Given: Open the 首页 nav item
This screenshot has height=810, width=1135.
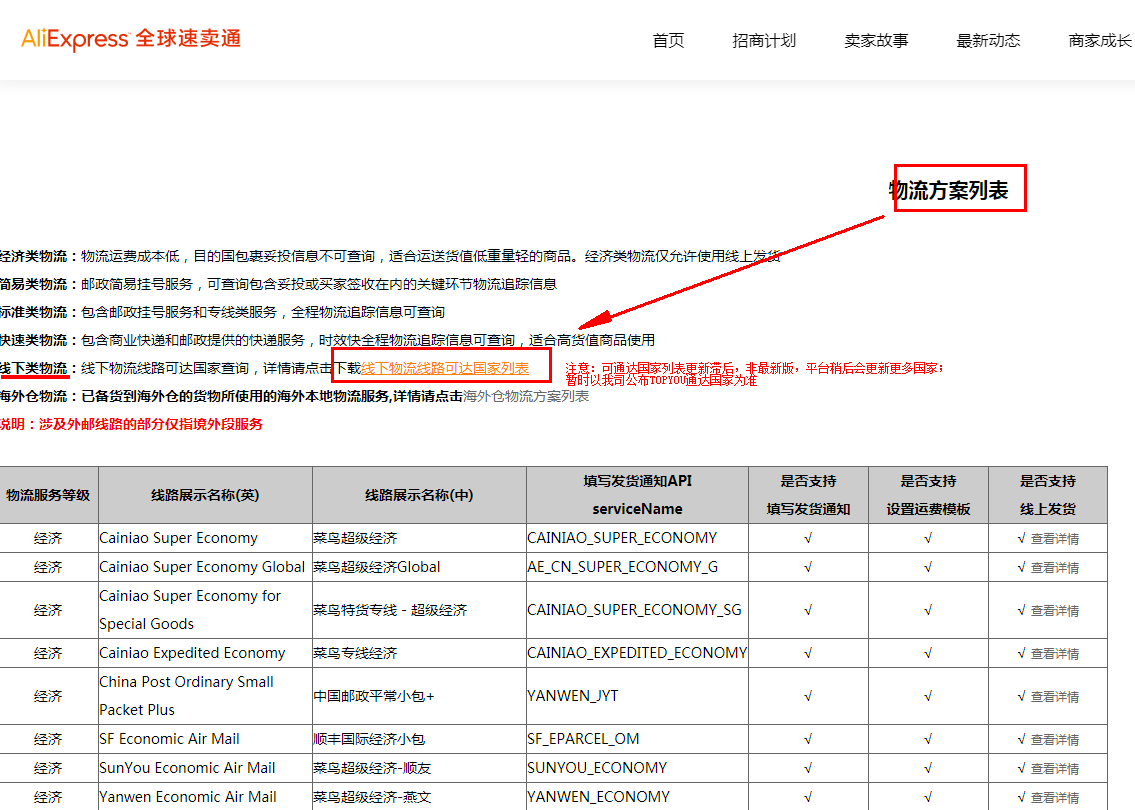Looking at the screenshot, I should (668, 41).
